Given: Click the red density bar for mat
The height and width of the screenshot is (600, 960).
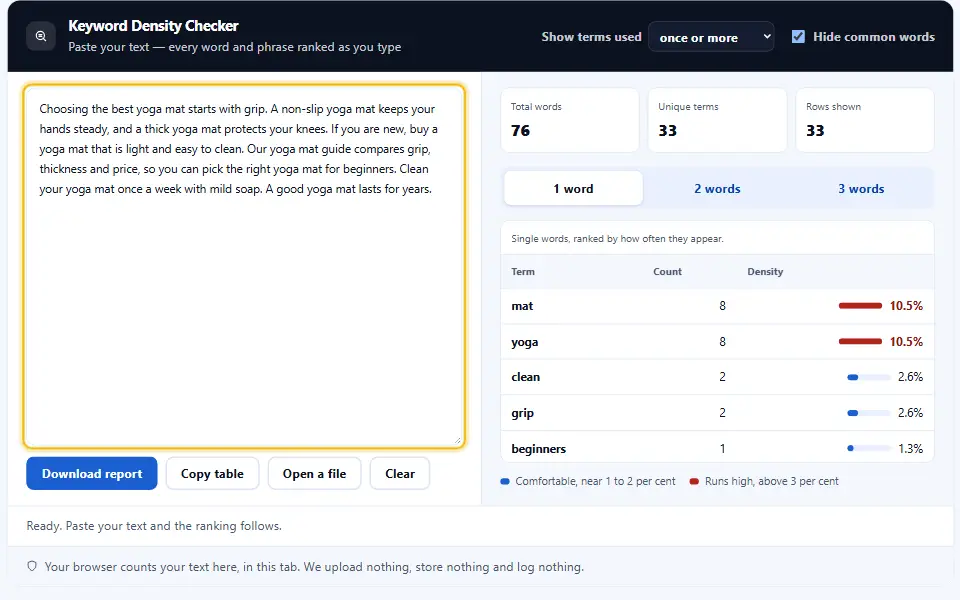Looking at the screenshot, I should click(x=860, y=306).
